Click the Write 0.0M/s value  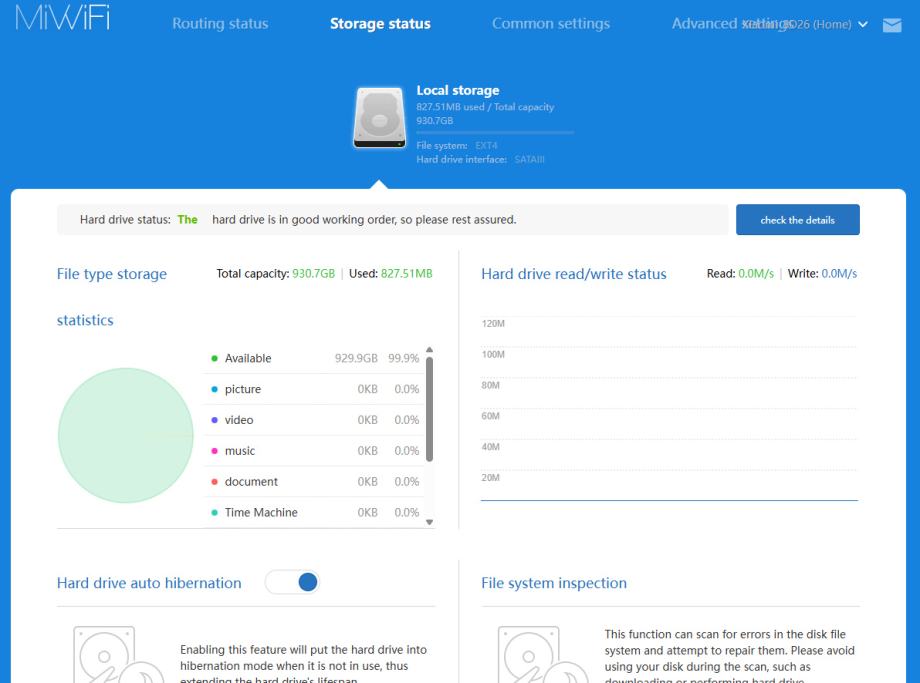click(x=839, y=273)
